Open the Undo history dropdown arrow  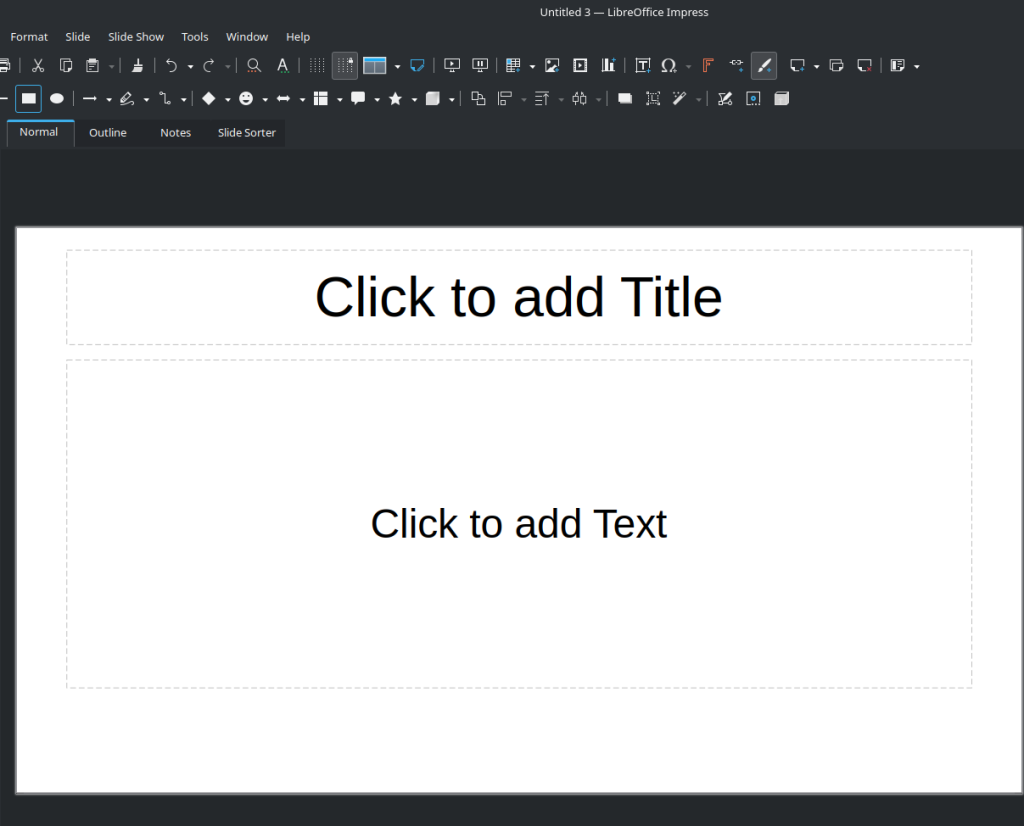click(190, 67)
